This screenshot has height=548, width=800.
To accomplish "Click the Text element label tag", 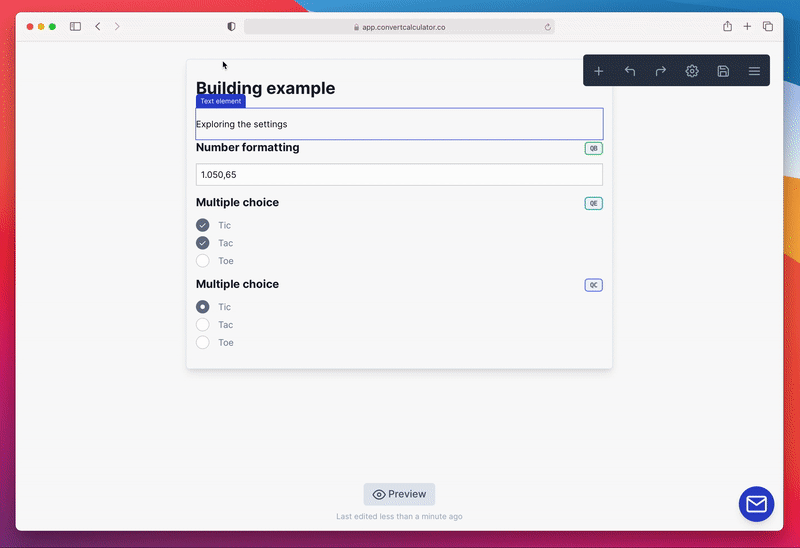I will (x=220, y=101).
